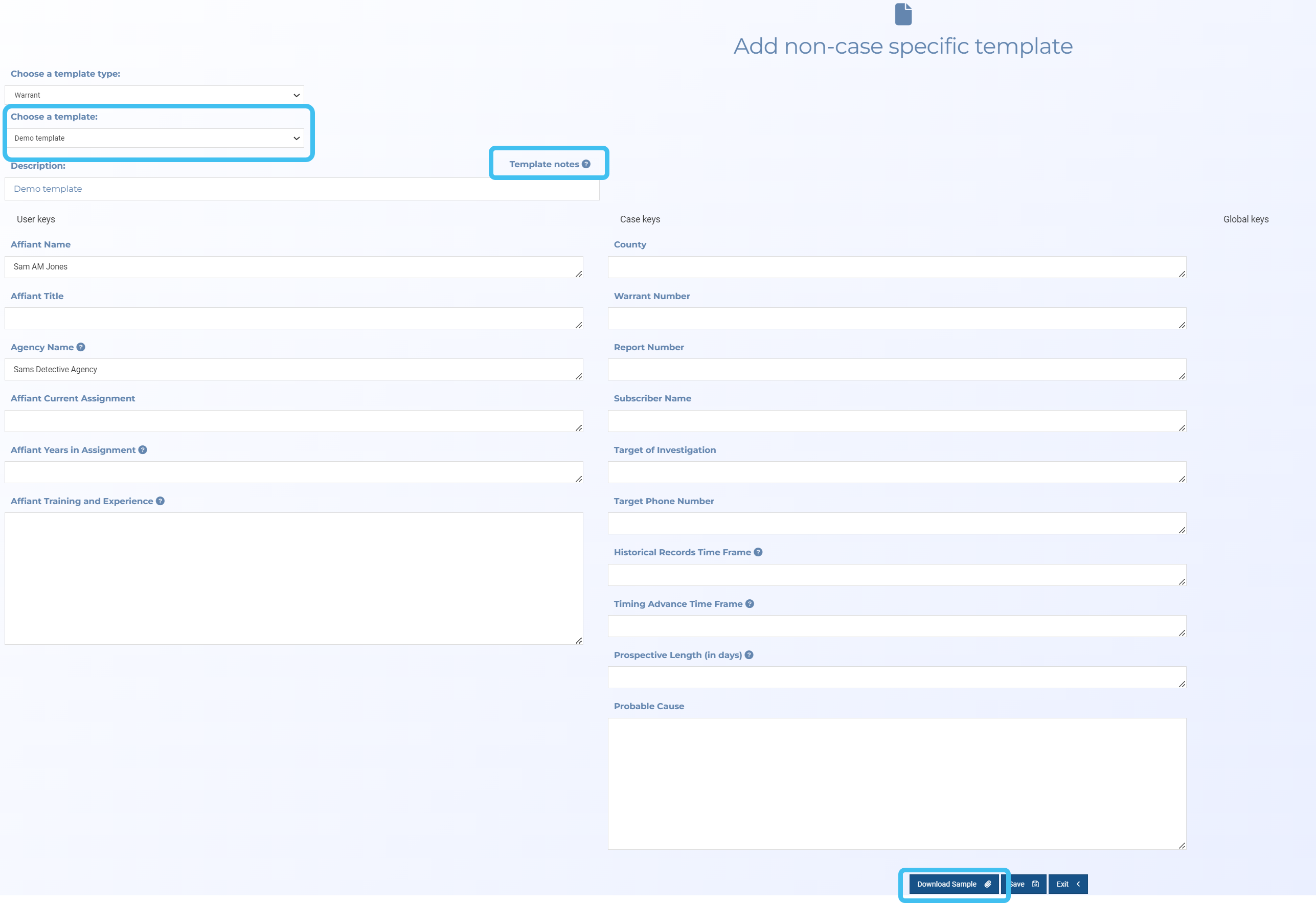1316x903 pixels.
Task: Click the resize handle of the Affiant Training text area
Action: (579, 640)
